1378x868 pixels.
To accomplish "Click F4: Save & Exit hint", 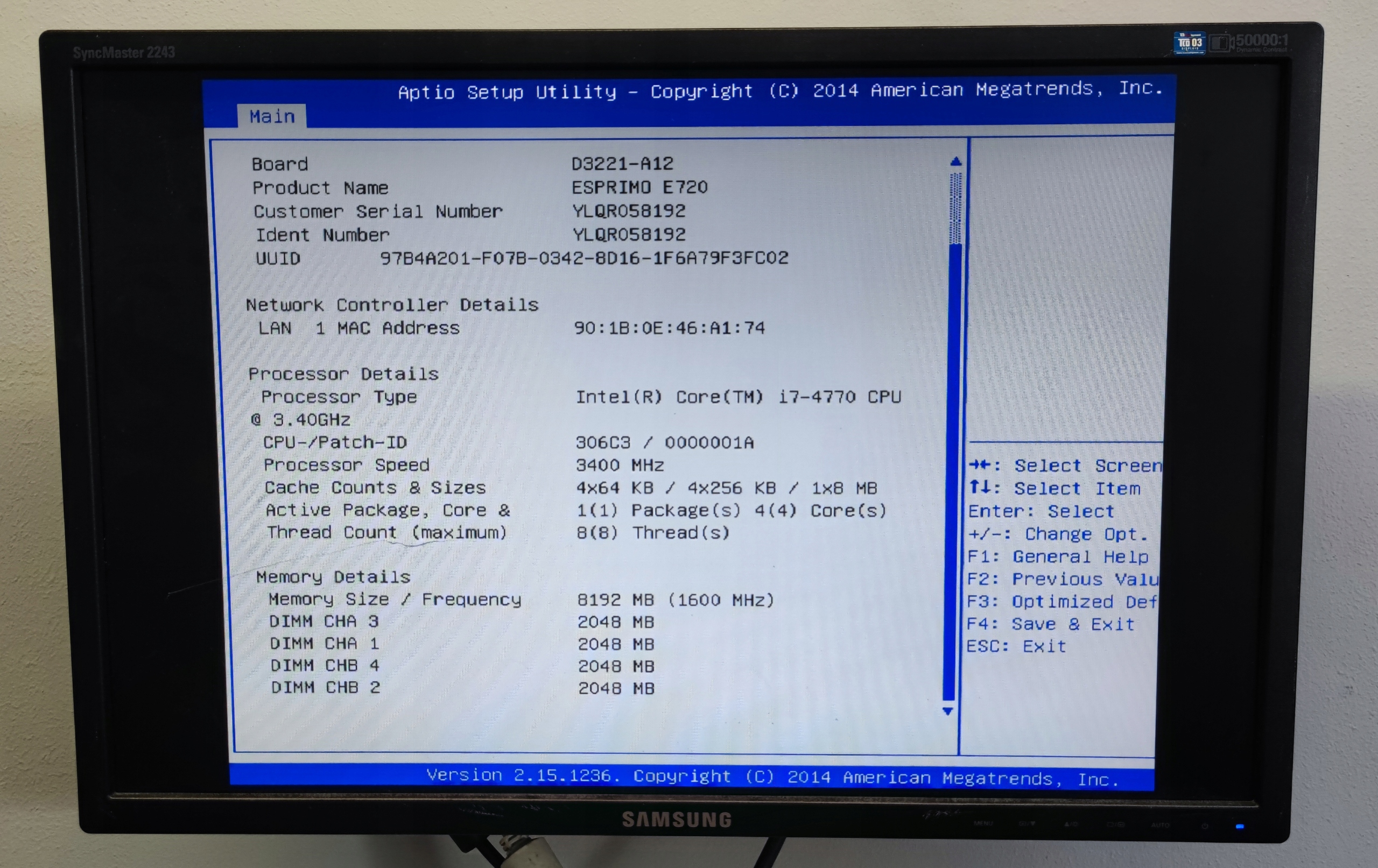I will tap(1050, 624).
